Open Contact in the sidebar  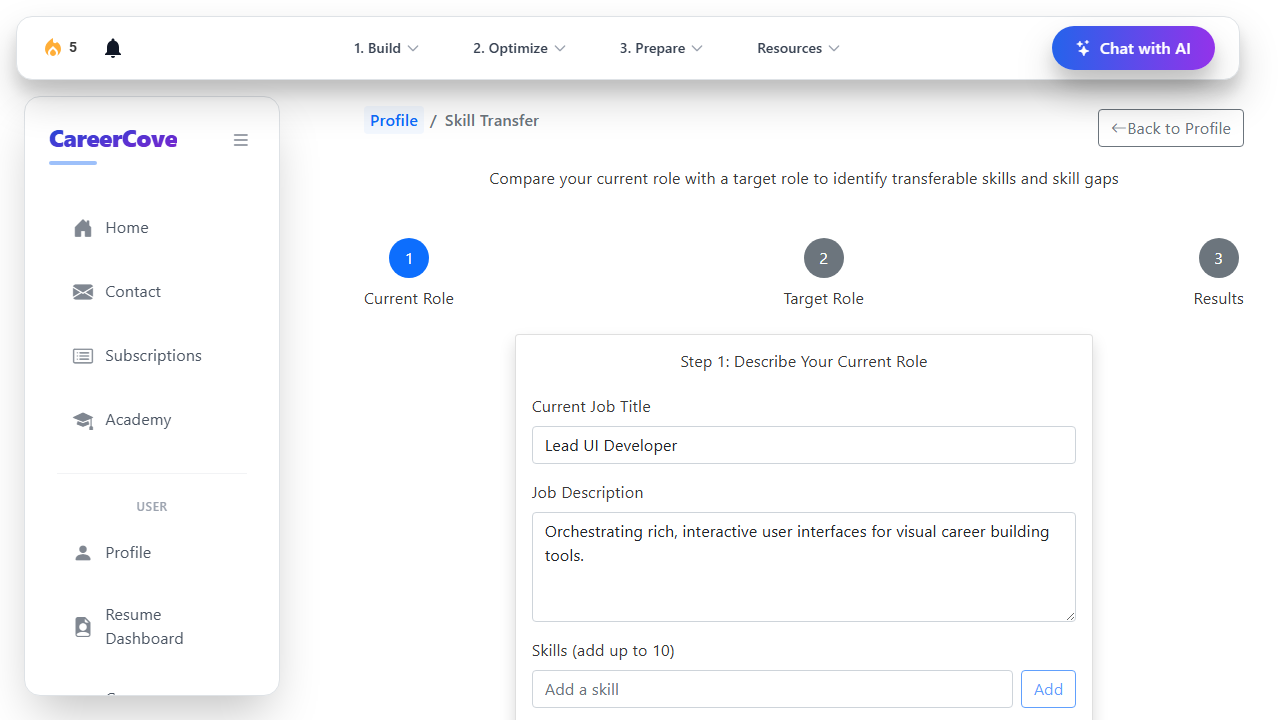pyautogui.click(x=152, y=292)
